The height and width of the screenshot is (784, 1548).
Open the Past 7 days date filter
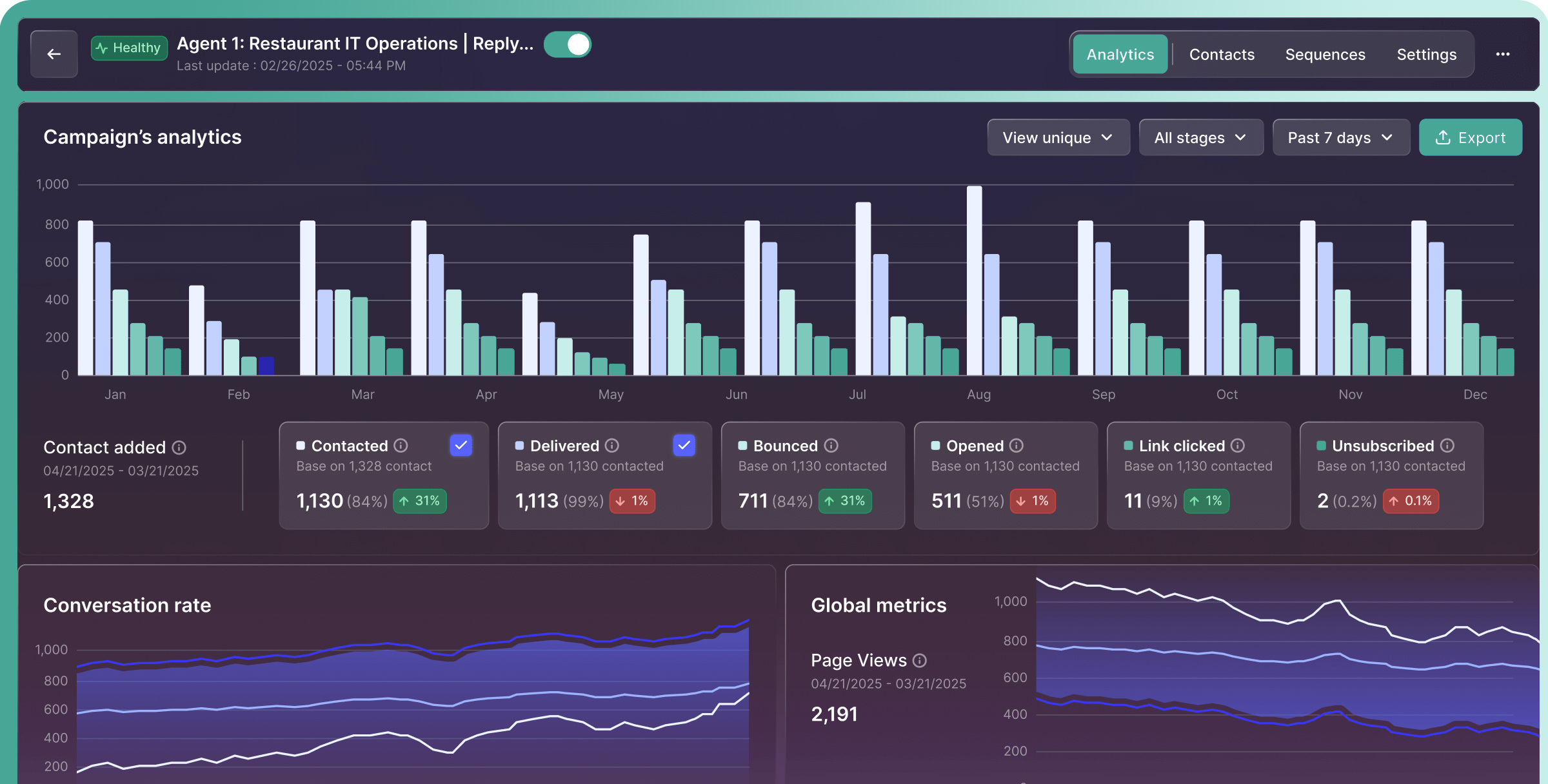[x=1340, y=137]
